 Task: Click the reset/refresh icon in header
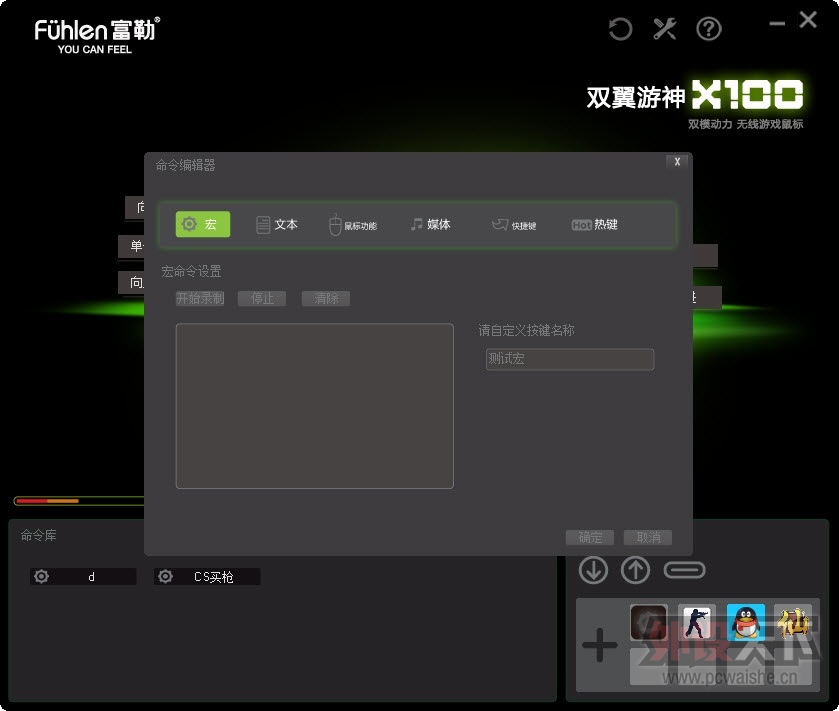coord(620,29)
